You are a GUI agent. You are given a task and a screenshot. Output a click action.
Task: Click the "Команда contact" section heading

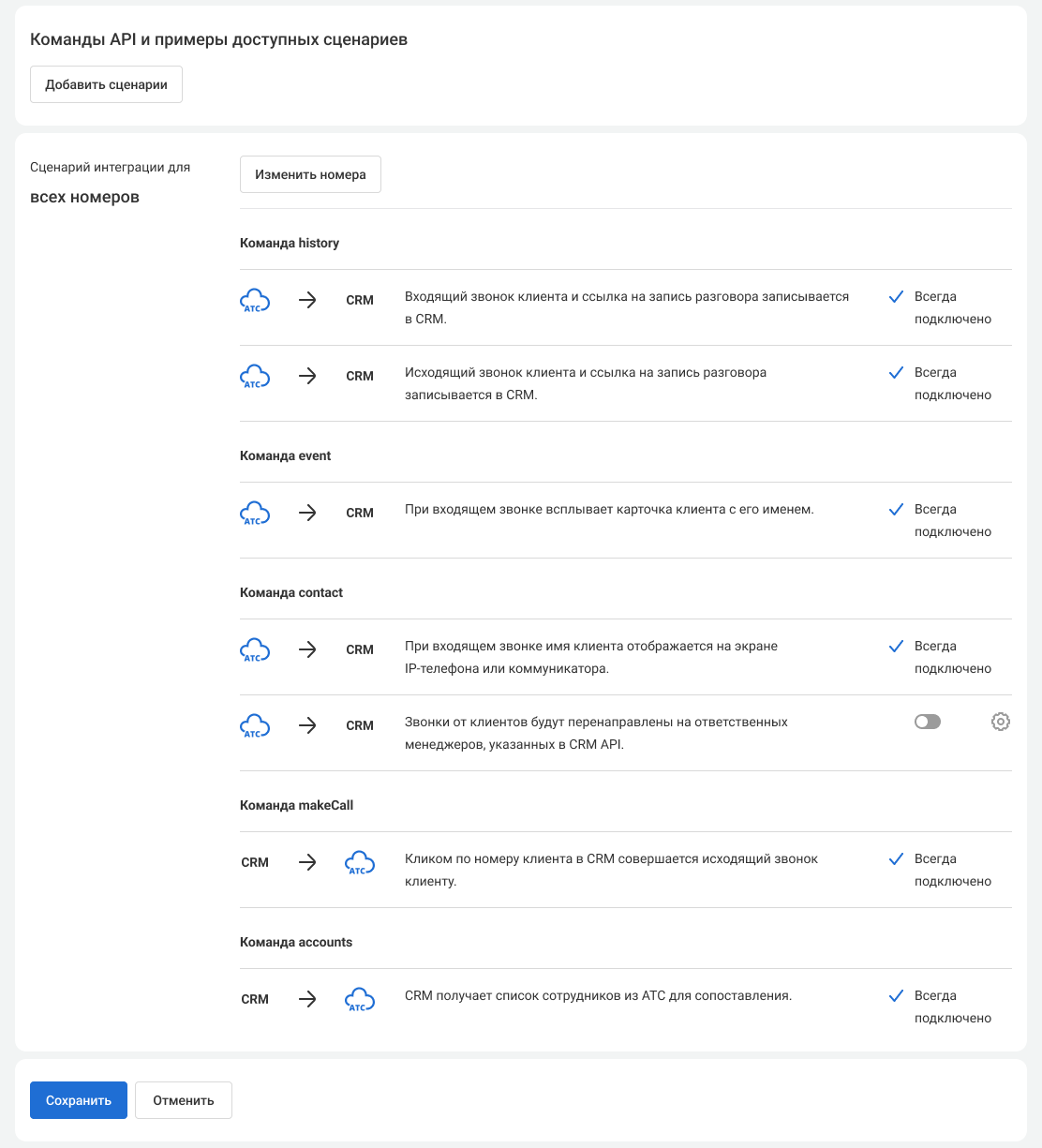(x=291, y=592)
